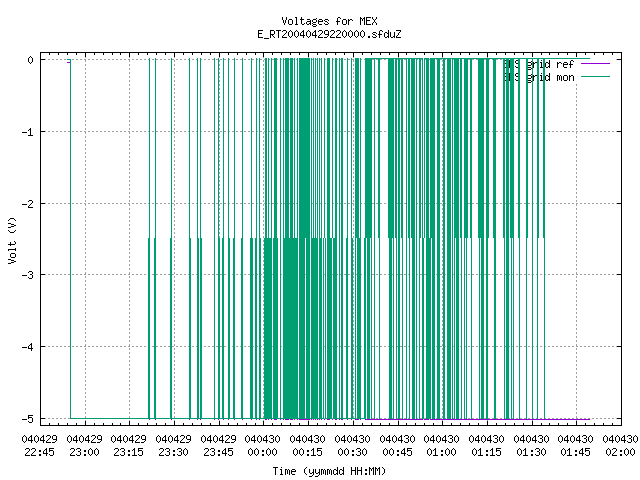
Task: Click the 'Volt (V)' y-axis label
Action: point(12,240)
